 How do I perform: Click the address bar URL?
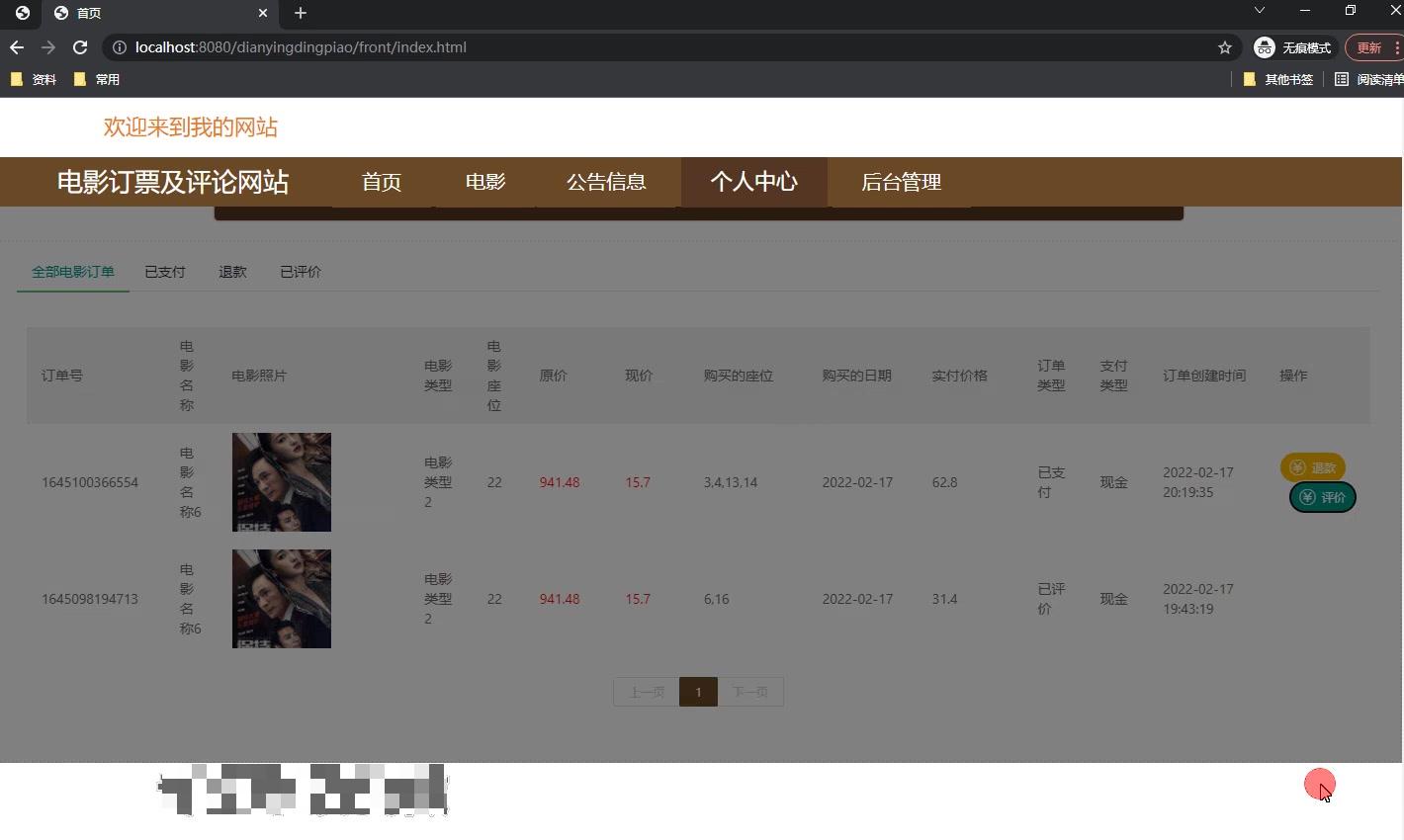[x=301, y=47]
